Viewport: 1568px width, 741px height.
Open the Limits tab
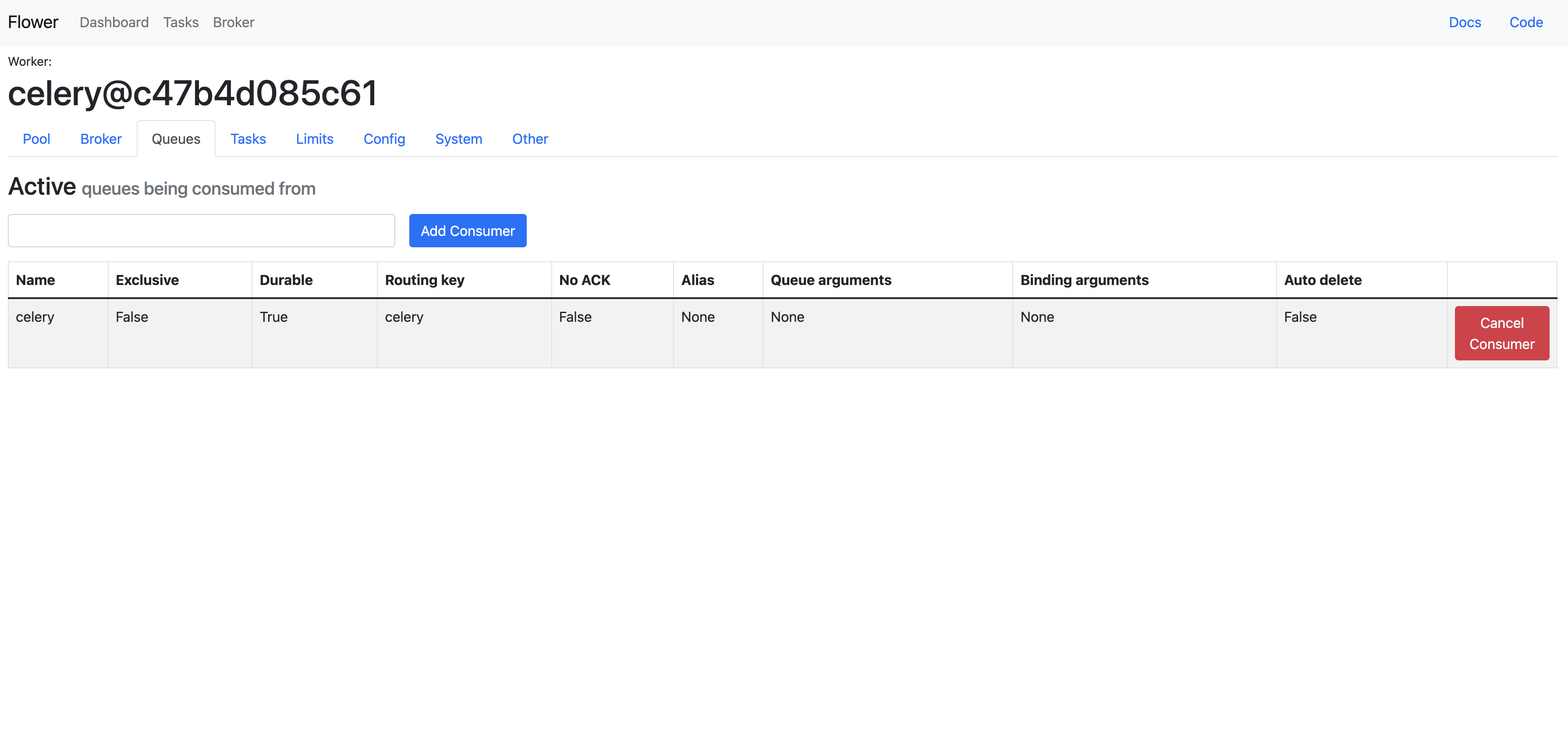coord(314,139)
